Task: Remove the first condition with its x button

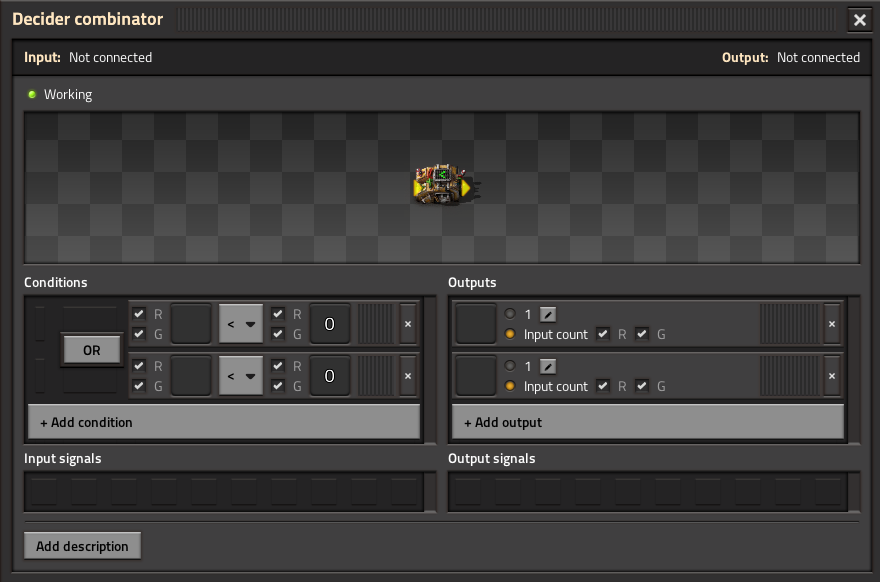Action: coord(407,324)
